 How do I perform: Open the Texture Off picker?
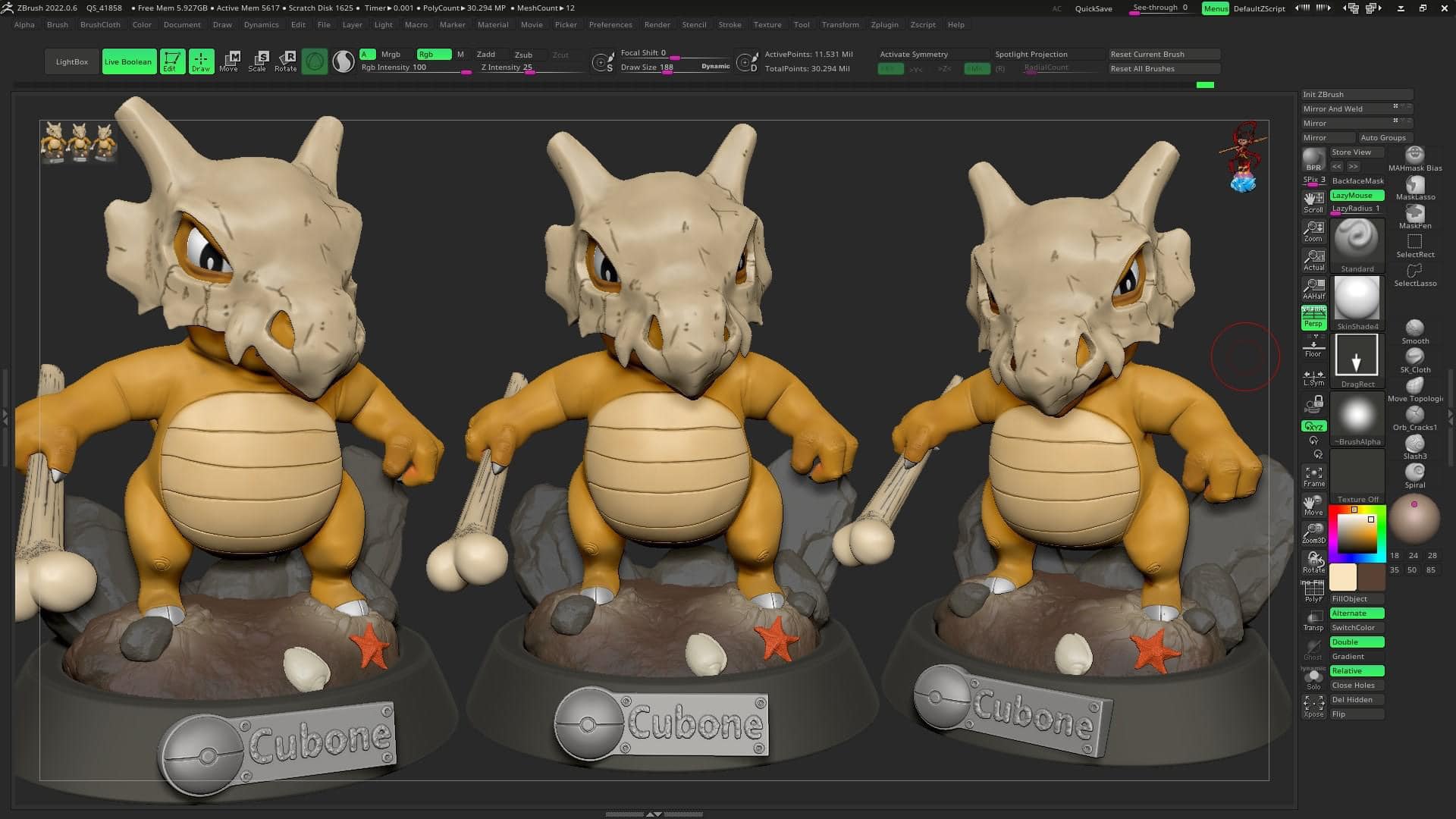pyautogui.click(x=1357, y=476)
